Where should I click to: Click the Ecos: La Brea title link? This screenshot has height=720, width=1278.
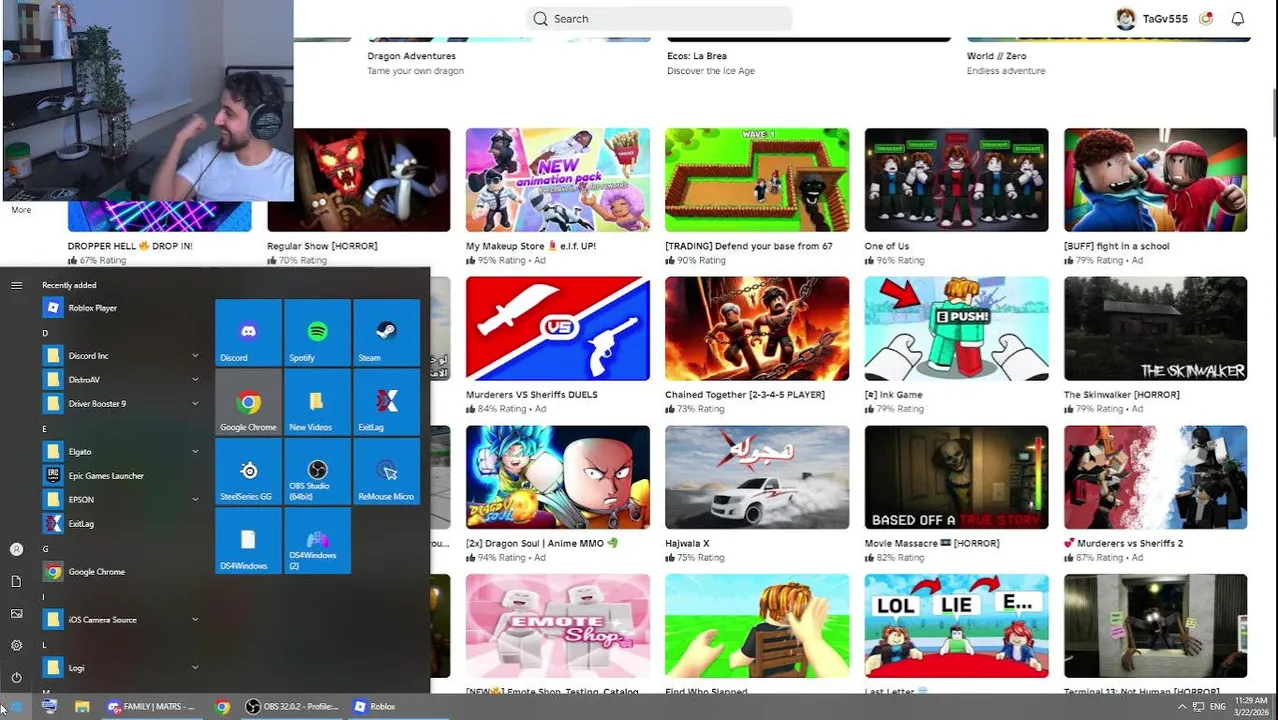click(x=697, y=56)
